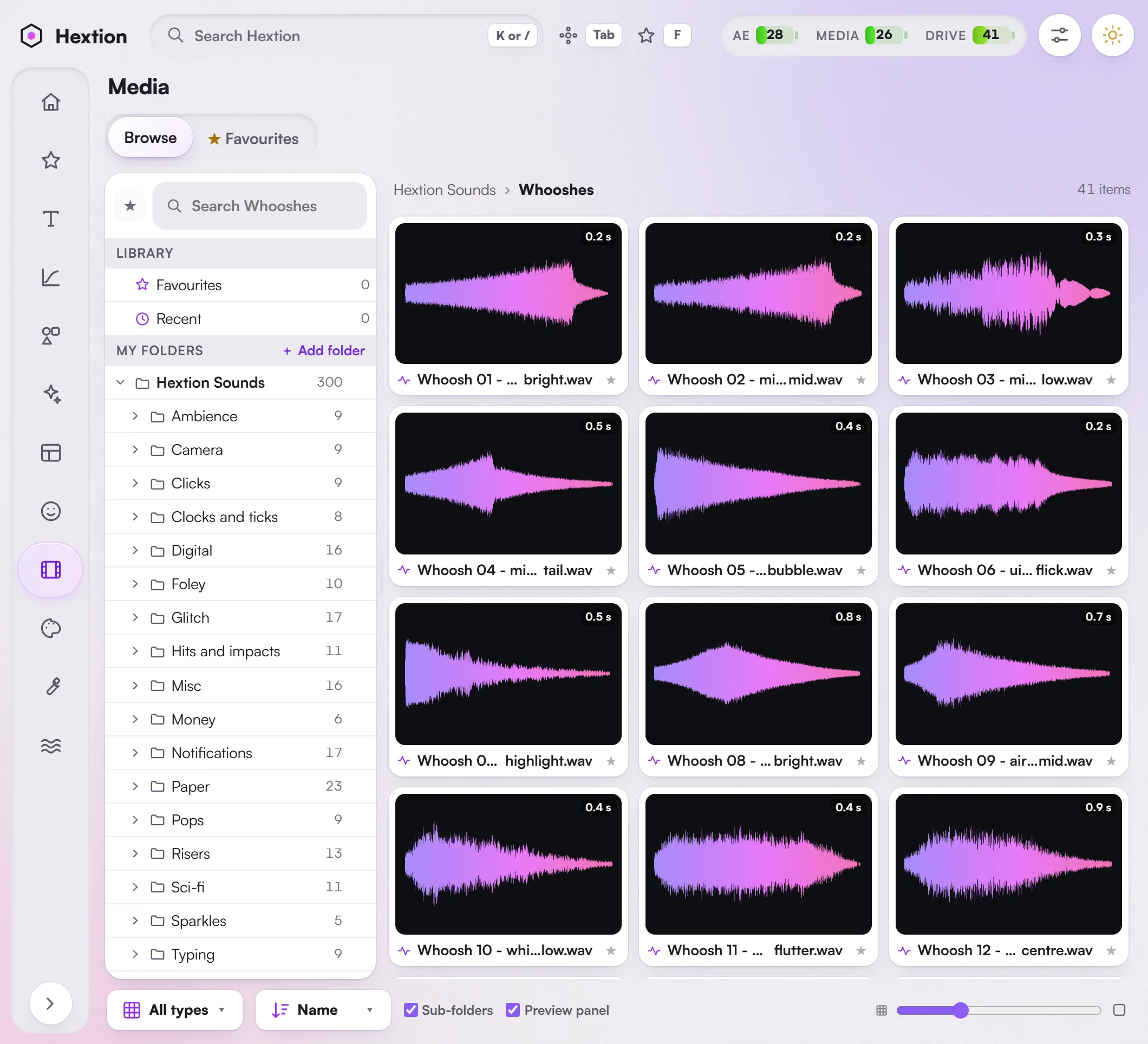Screen dimensions: 1148x1044
Task: Favourite Whoosh 09 air mid.wav with its star
Action: pyautogui.click(x=1111, y=761)
